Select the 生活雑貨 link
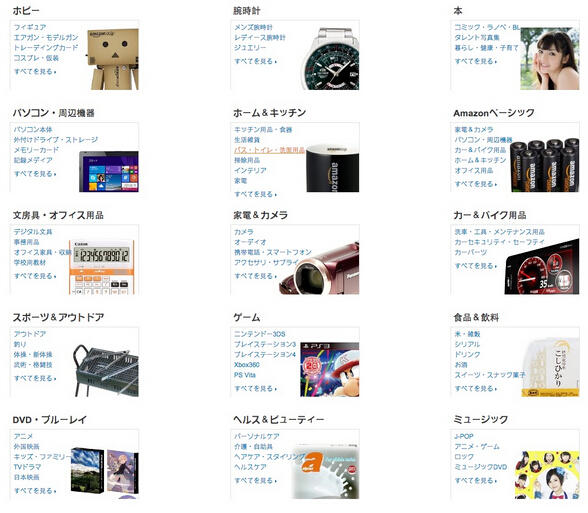This screenshot has height=513, width=588. (x=247, y=140)
